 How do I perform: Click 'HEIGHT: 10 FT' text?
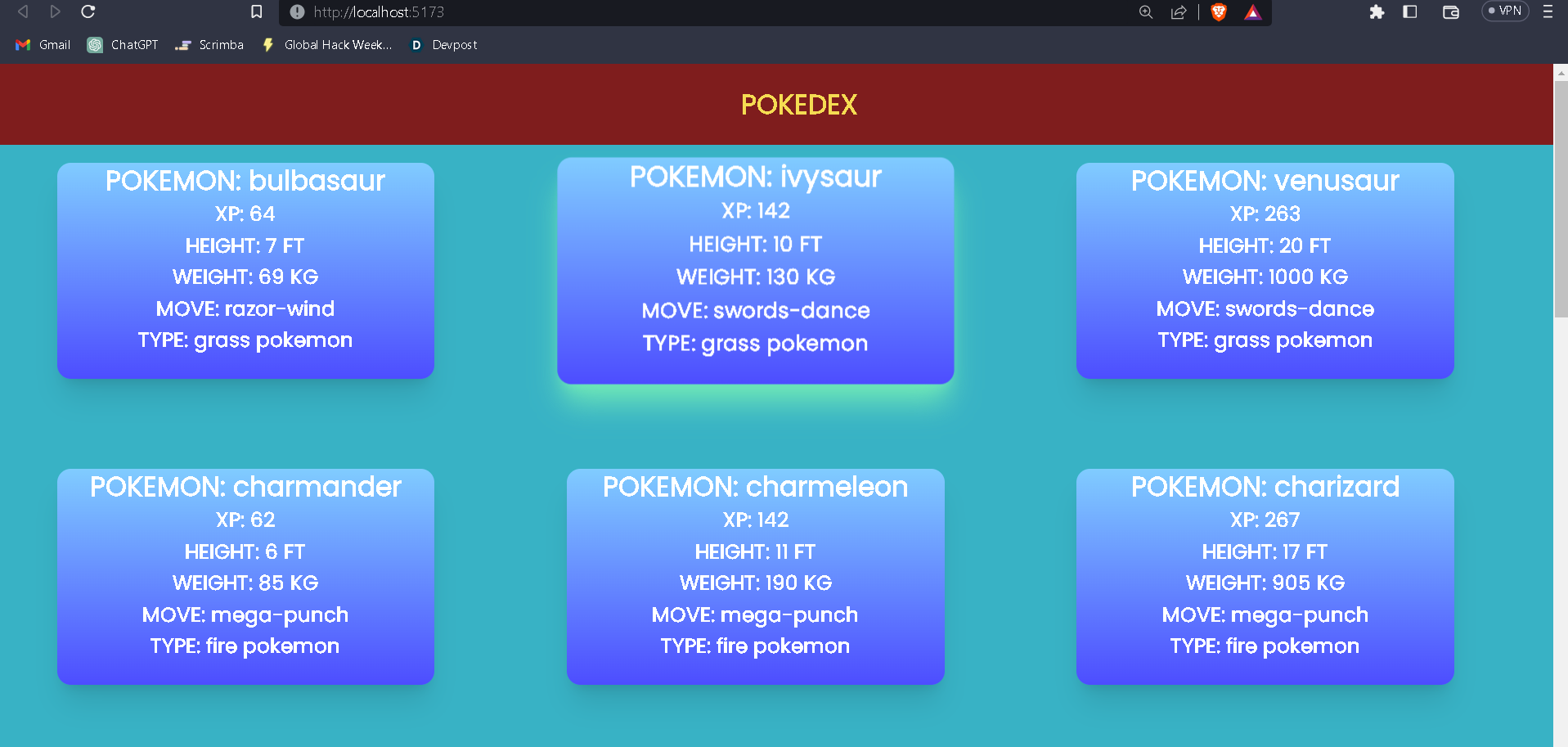(756, 244)
